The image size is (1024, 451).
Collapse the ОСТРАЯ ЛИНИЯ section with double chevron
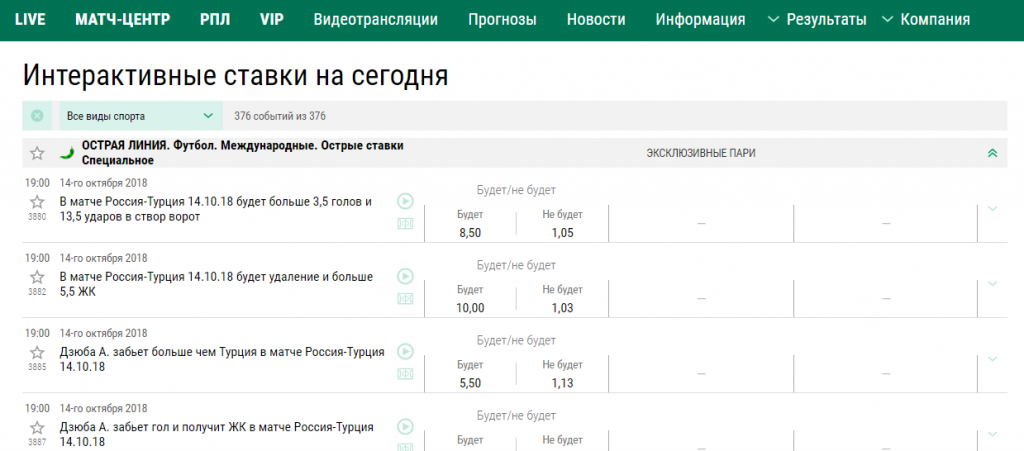pyautogui.click(x=992, y=153)
